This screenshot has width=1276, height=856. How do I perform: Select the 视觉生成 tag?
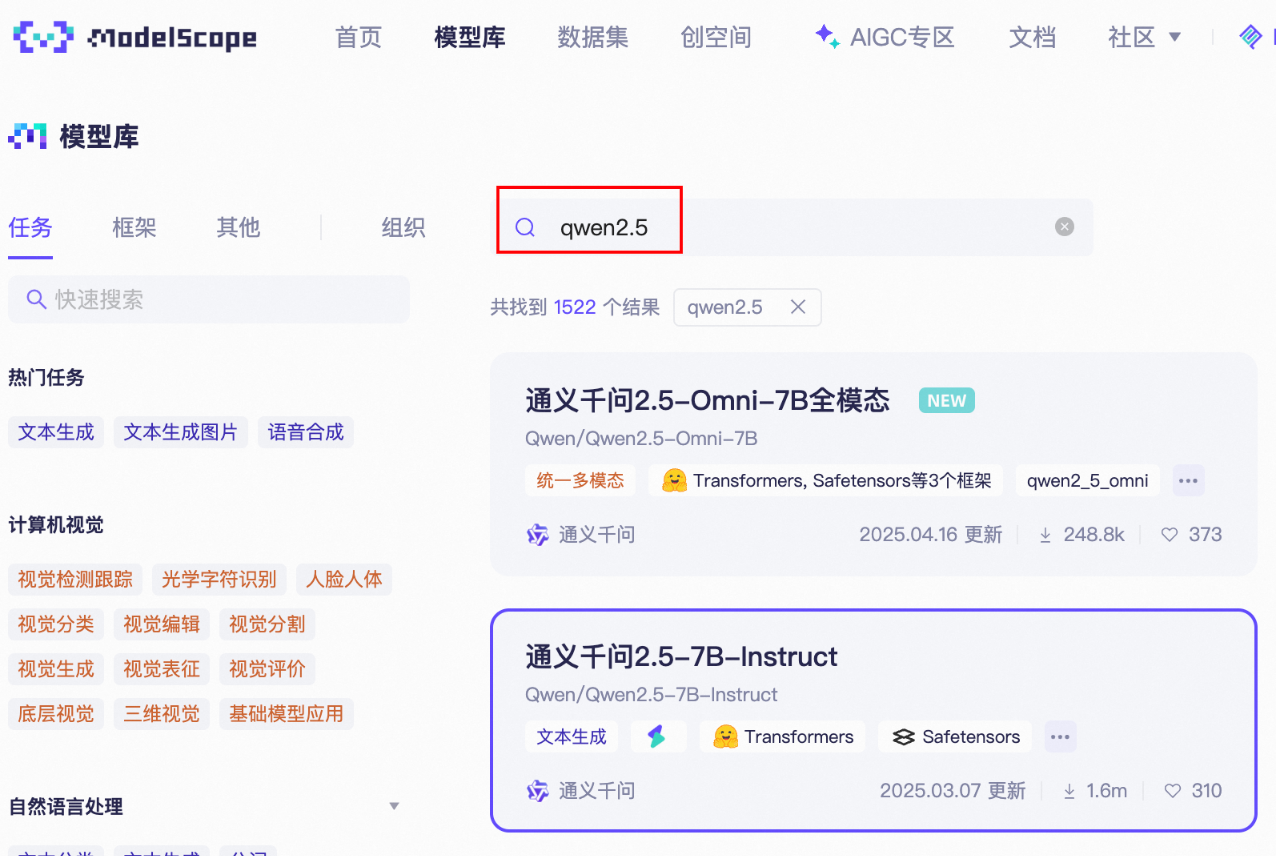click(x=56, y=669)
